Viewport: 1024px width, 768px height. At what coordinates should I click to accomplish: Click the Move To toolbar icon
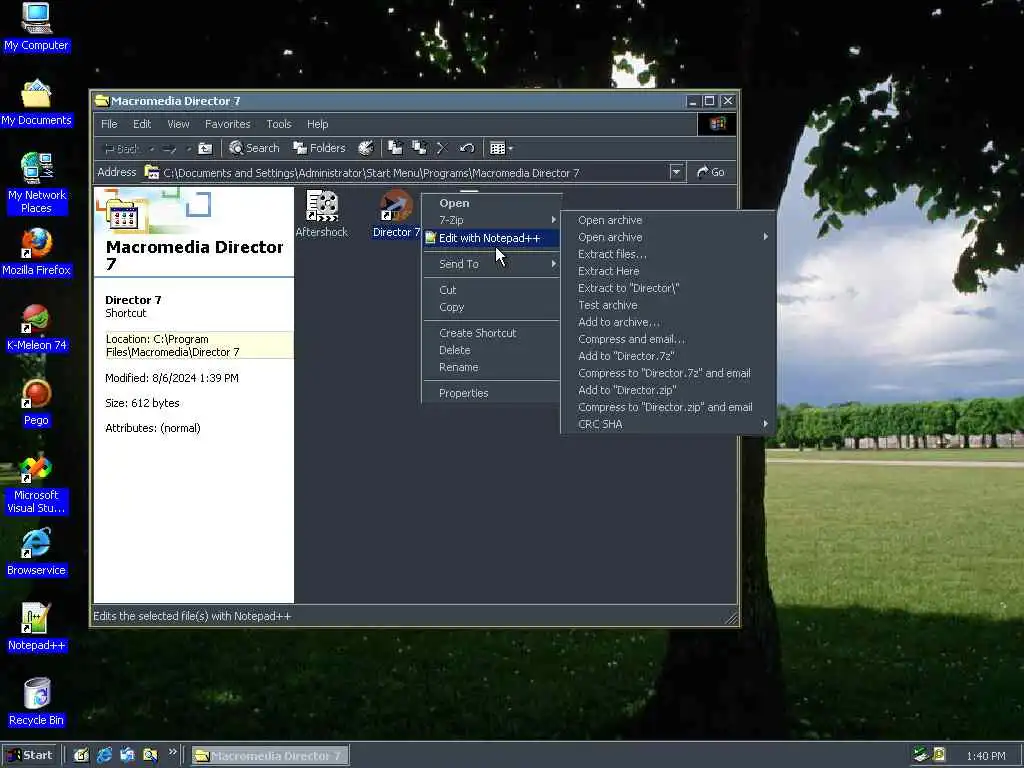tap(395, 148)
